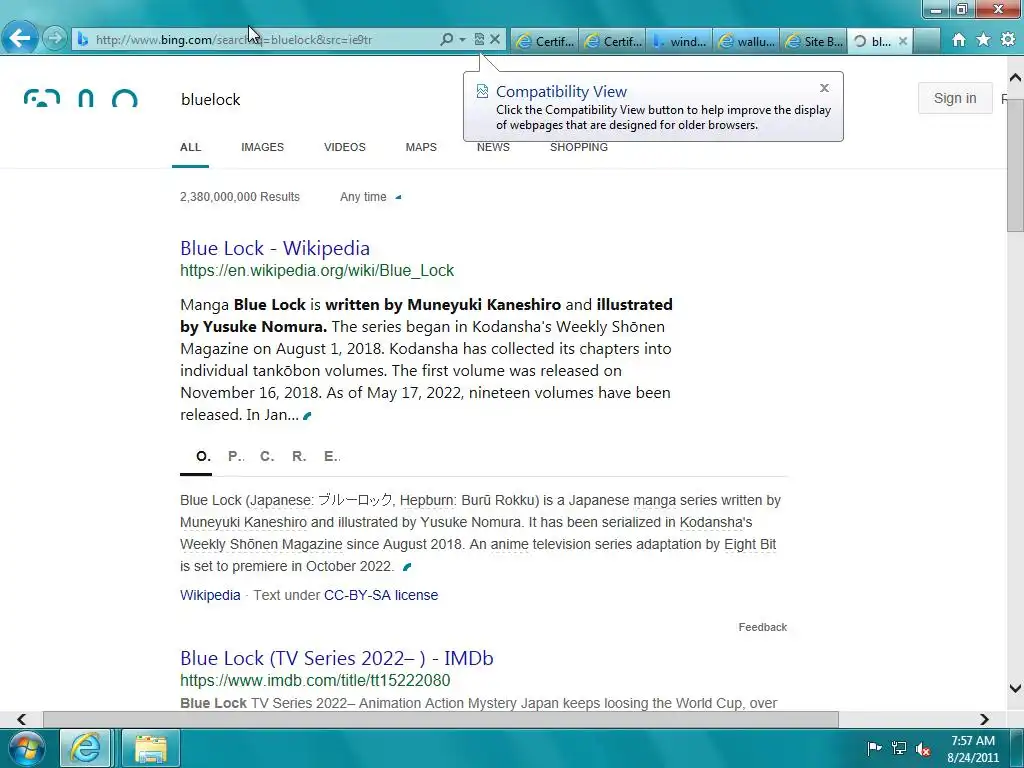Select the NEWS search category
Image resolution: width=1024 pixels, height=768 pixels.
[x=493, y=147]
